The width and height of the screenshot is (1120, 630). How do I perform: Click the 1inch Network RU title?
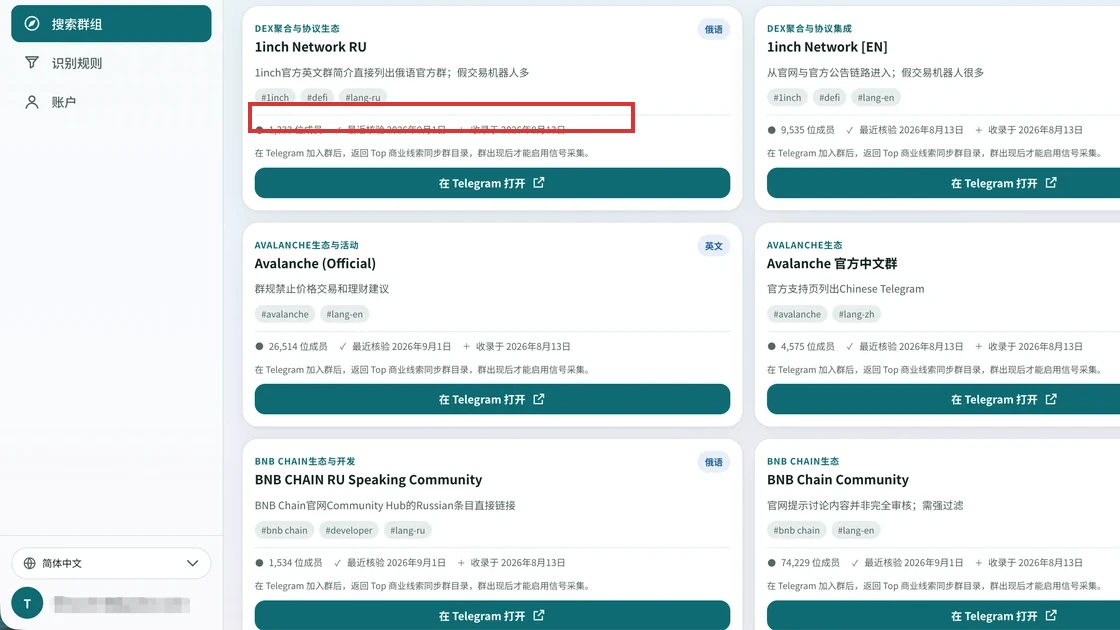[x=311, y=46]
